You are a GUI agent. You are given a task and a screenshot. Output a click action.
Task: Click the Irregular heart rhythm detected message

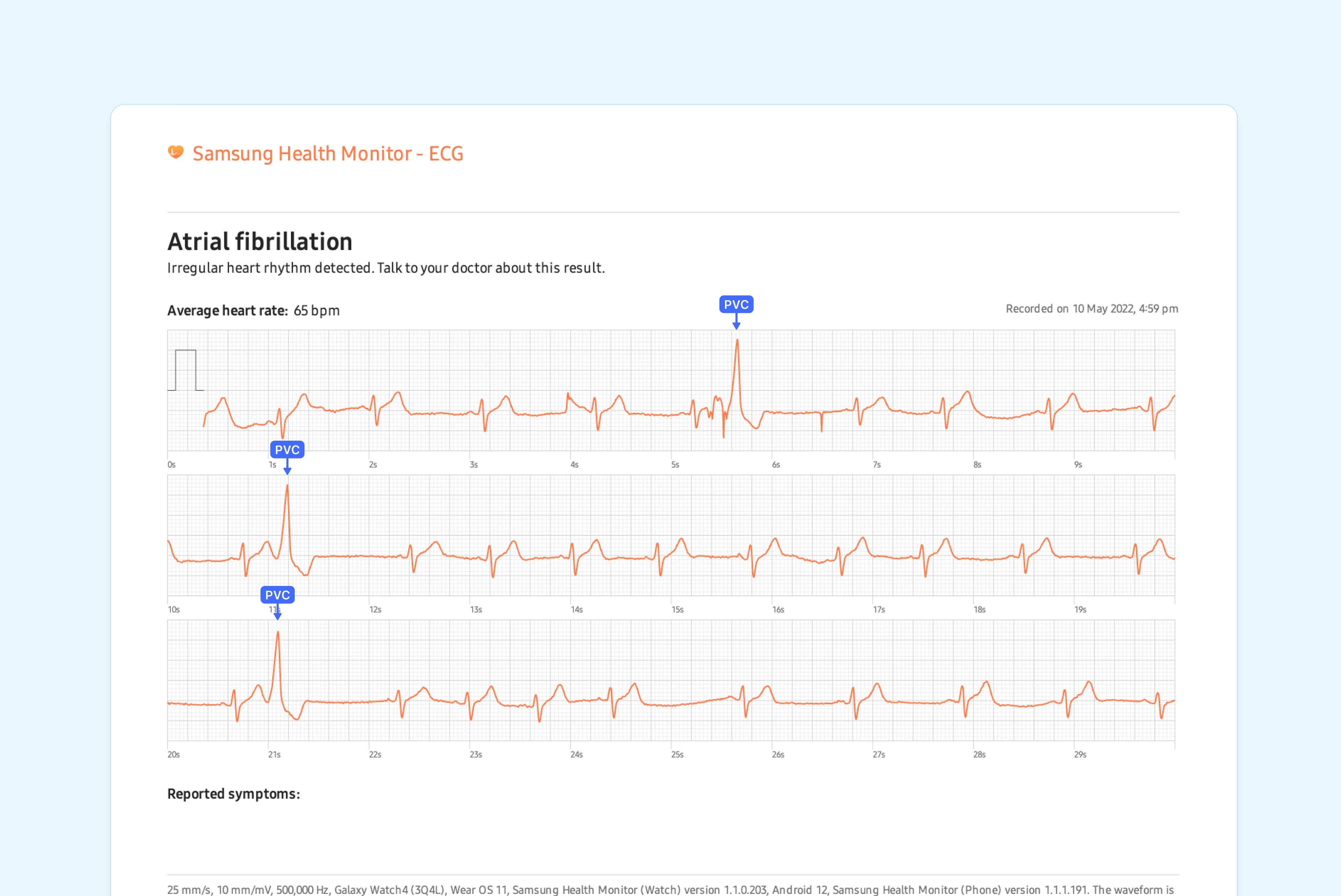[386, 268]
